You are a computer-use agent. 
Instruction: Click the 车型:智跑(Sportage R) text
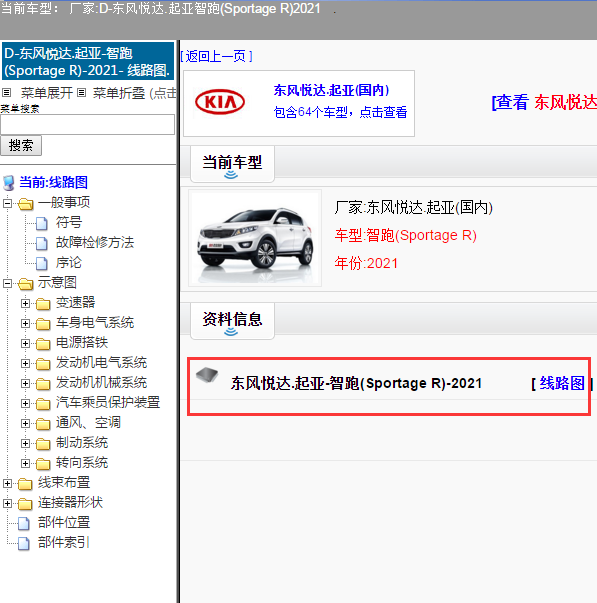406,235
